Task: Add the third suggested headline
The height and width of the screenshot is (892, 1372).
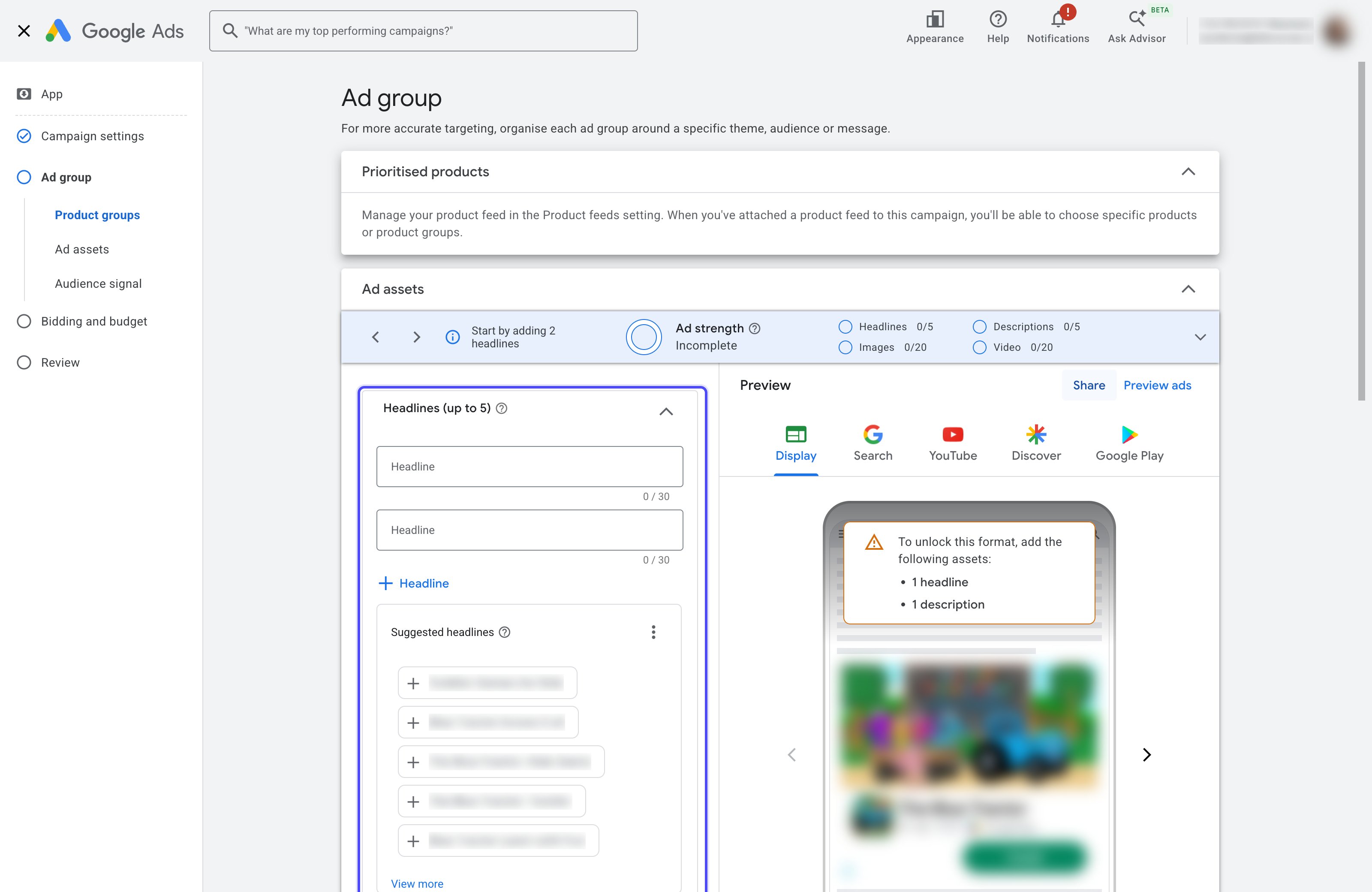Action: (501, 762)
